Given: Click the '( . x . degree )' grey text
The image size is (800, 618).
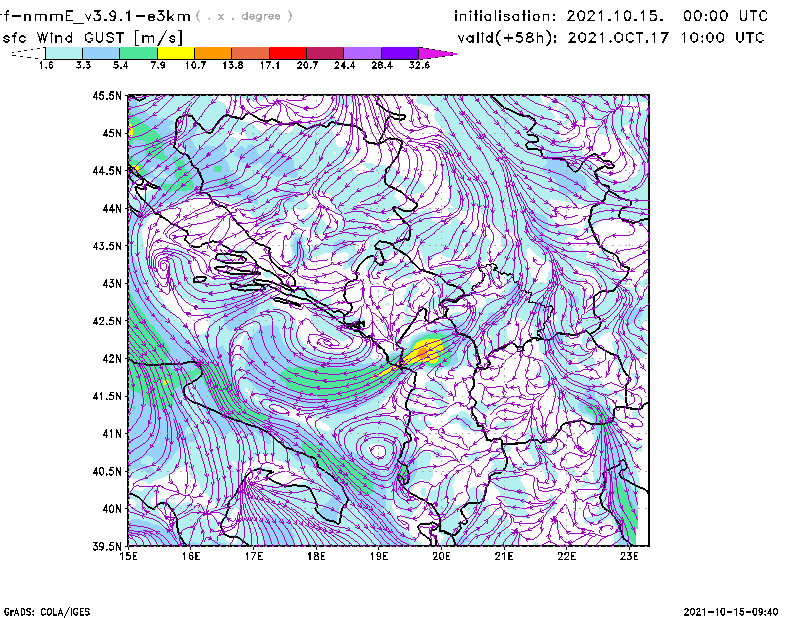Looking at the screenshot, I should [244, 16].
